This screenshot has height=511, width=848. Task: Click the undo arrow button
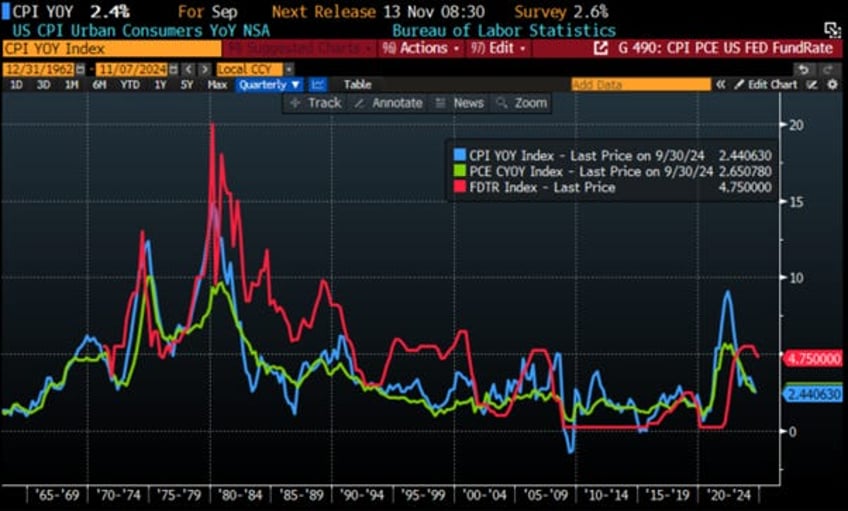[804, 69]
